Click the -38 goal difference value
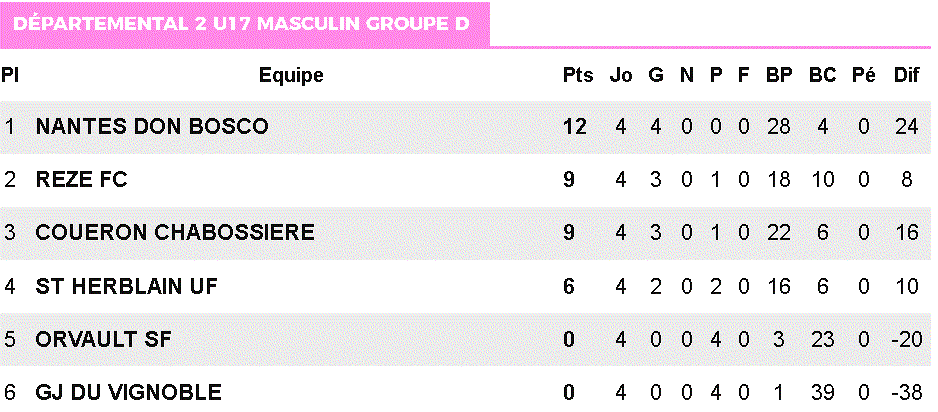Viewport: 938px width, 412px height. pos(906,392)
